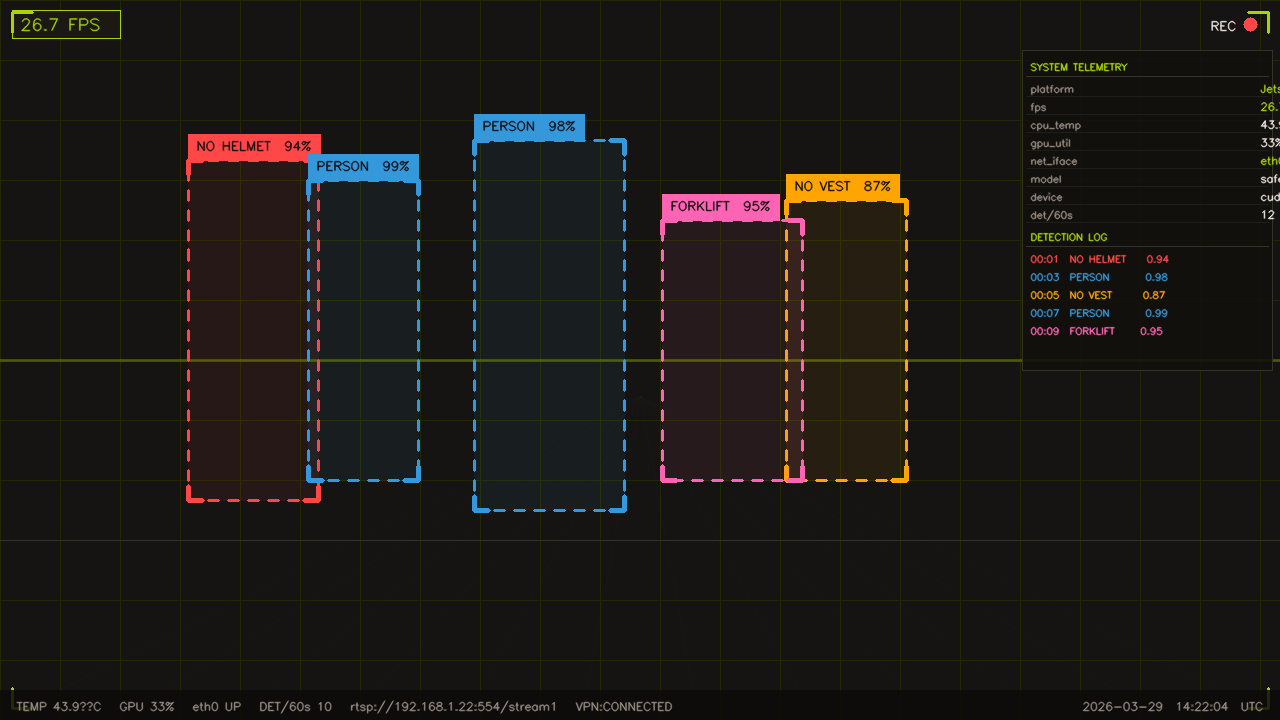
Task: Expand the platform row showing Jetson
Action: point(1100,89)
